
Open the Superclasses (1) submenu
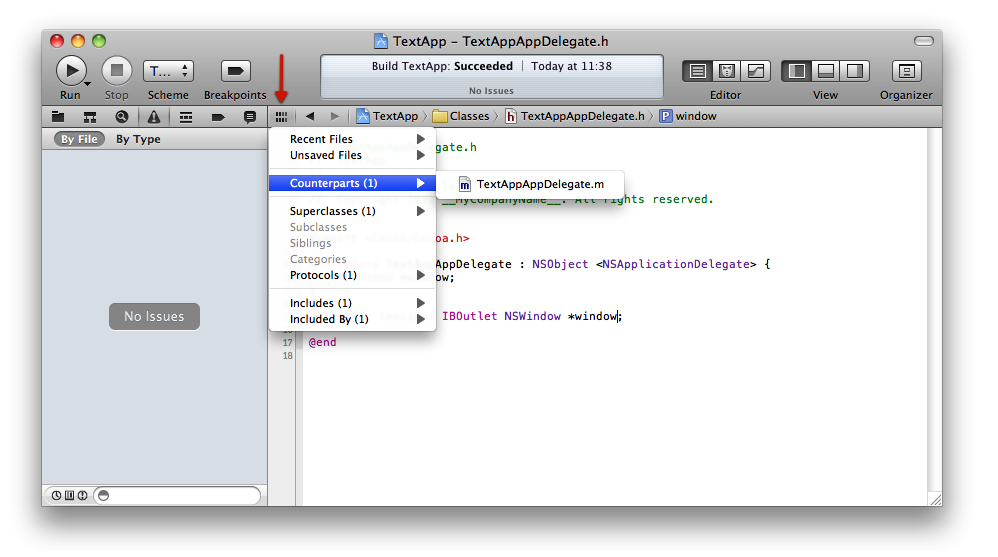pos(353,211)
